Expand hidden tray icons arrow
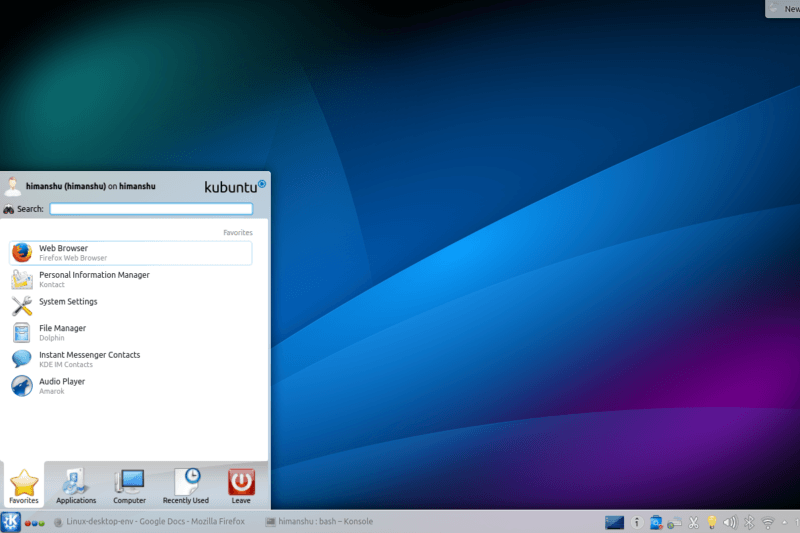The height and width of the screenshot is (533, 800). pyautogui.click(x=785, y=522)
